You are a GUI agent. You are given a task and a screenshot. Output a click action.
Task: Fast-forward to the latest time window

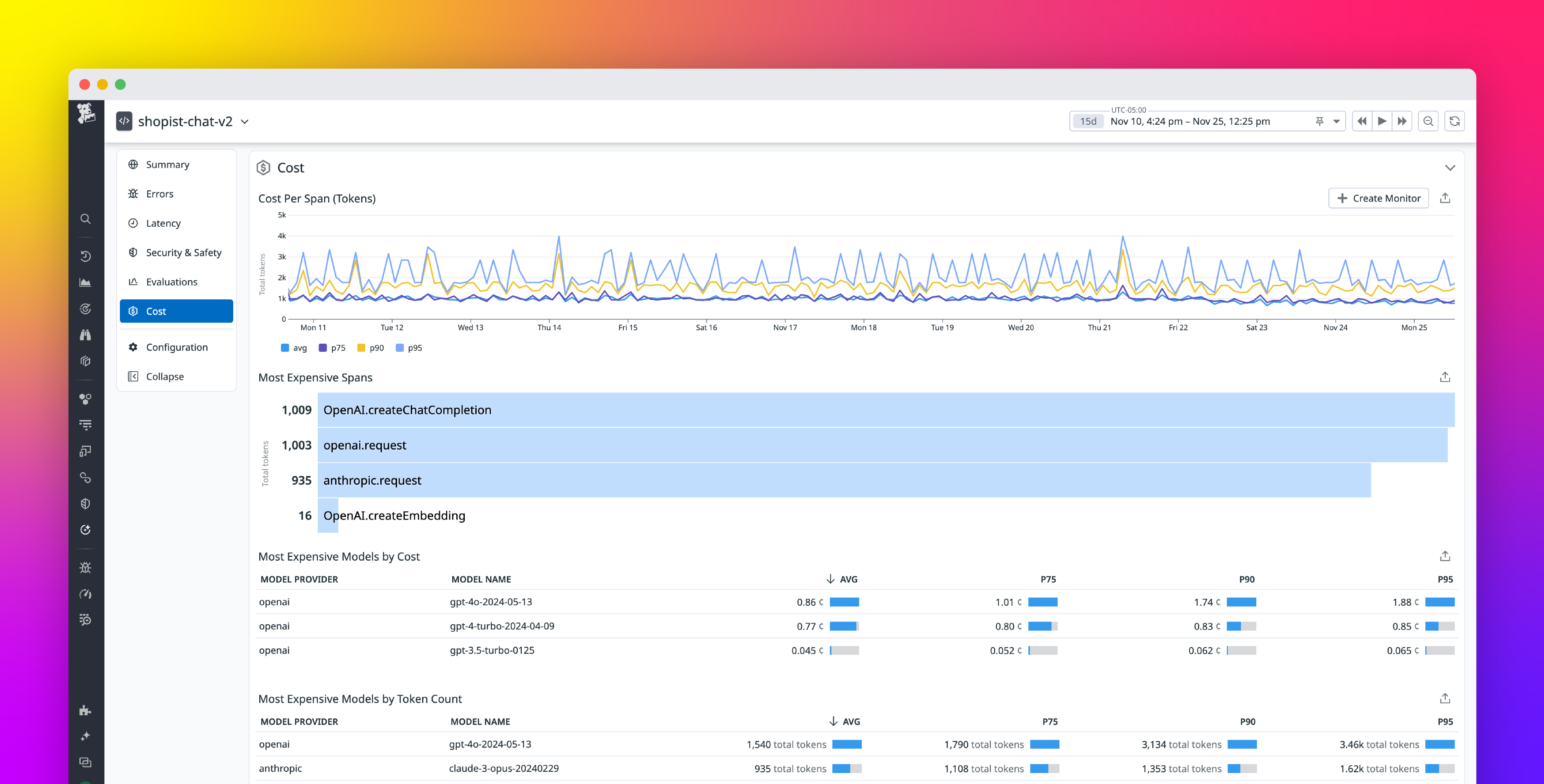point(1402,121)
